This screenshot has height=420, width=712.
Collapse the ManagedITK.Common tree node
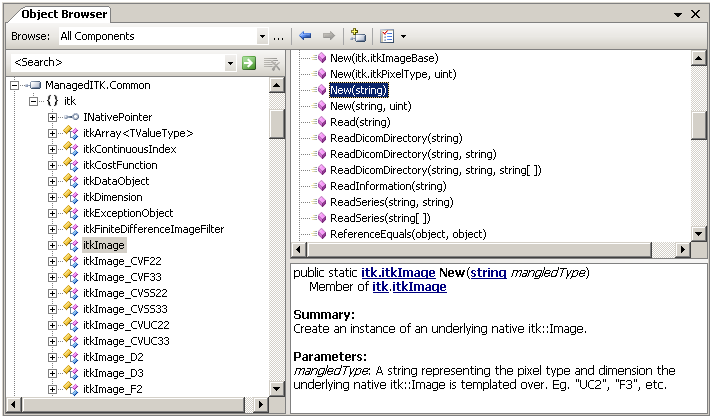coord(14,85)
